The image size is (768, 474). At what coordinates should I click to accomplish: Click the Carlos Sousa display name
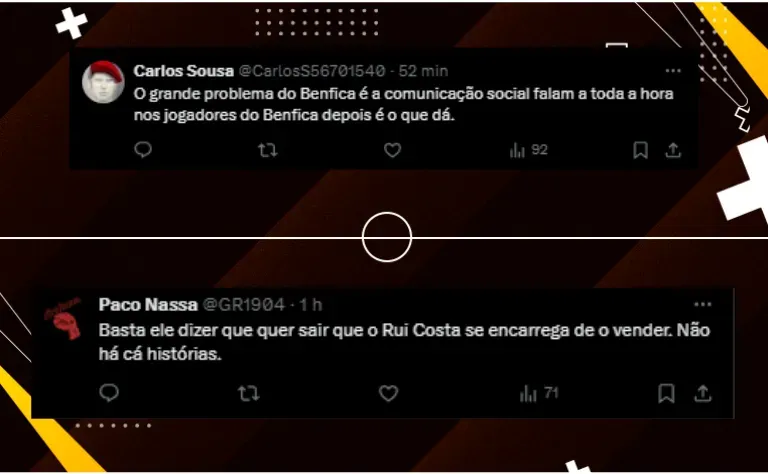(x=184, y=71)
